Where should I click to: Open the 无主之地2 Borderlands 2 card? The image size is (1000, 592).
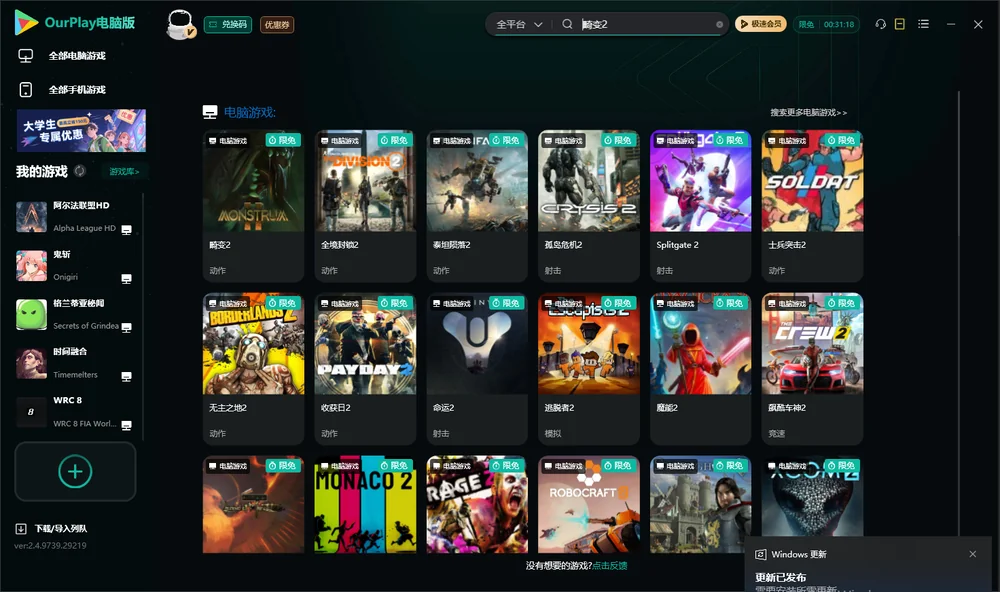point(253,369)
